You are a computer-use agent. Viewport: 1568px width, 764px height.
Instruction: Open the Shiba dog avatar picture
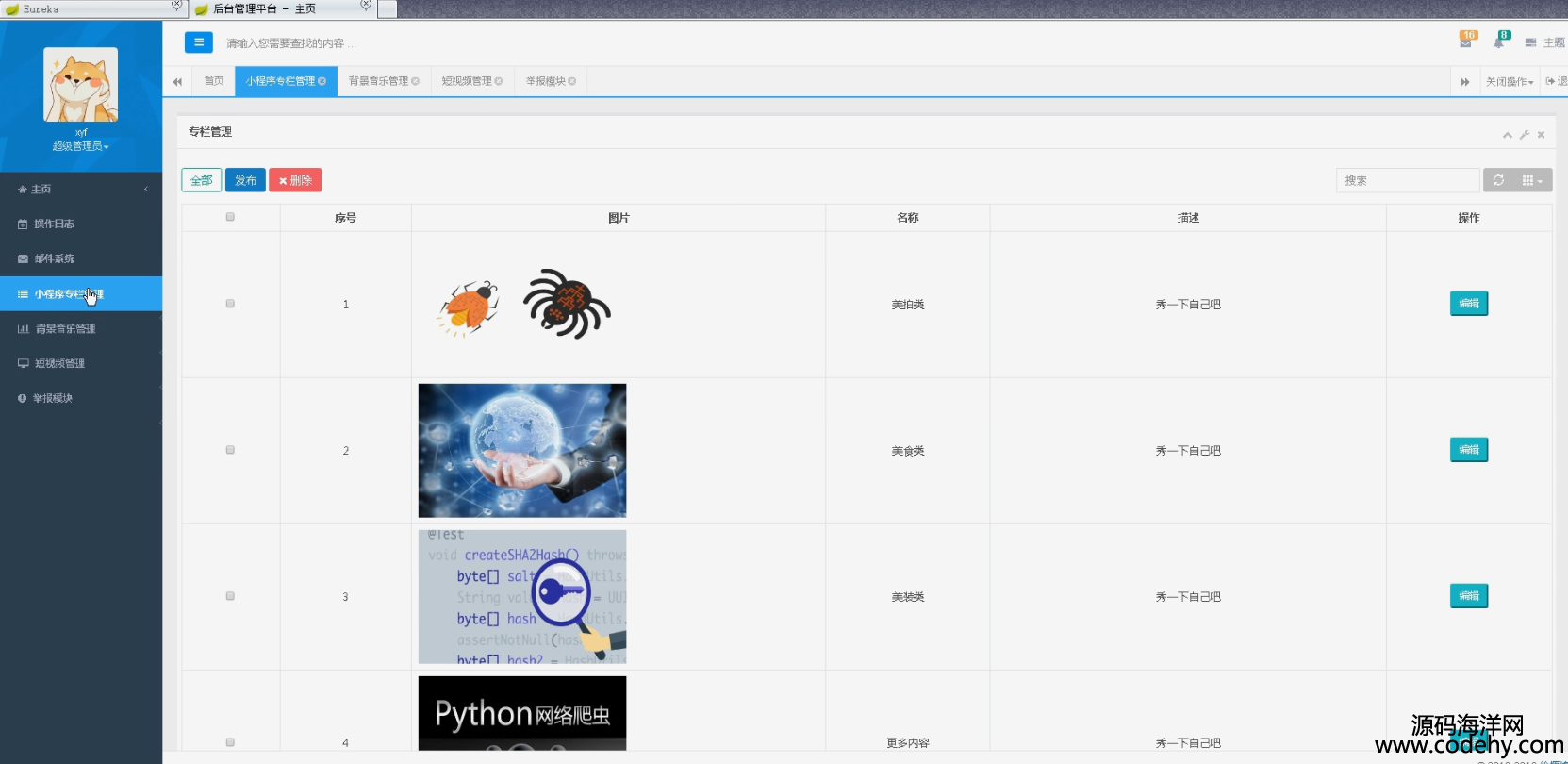tap(81, 85)
